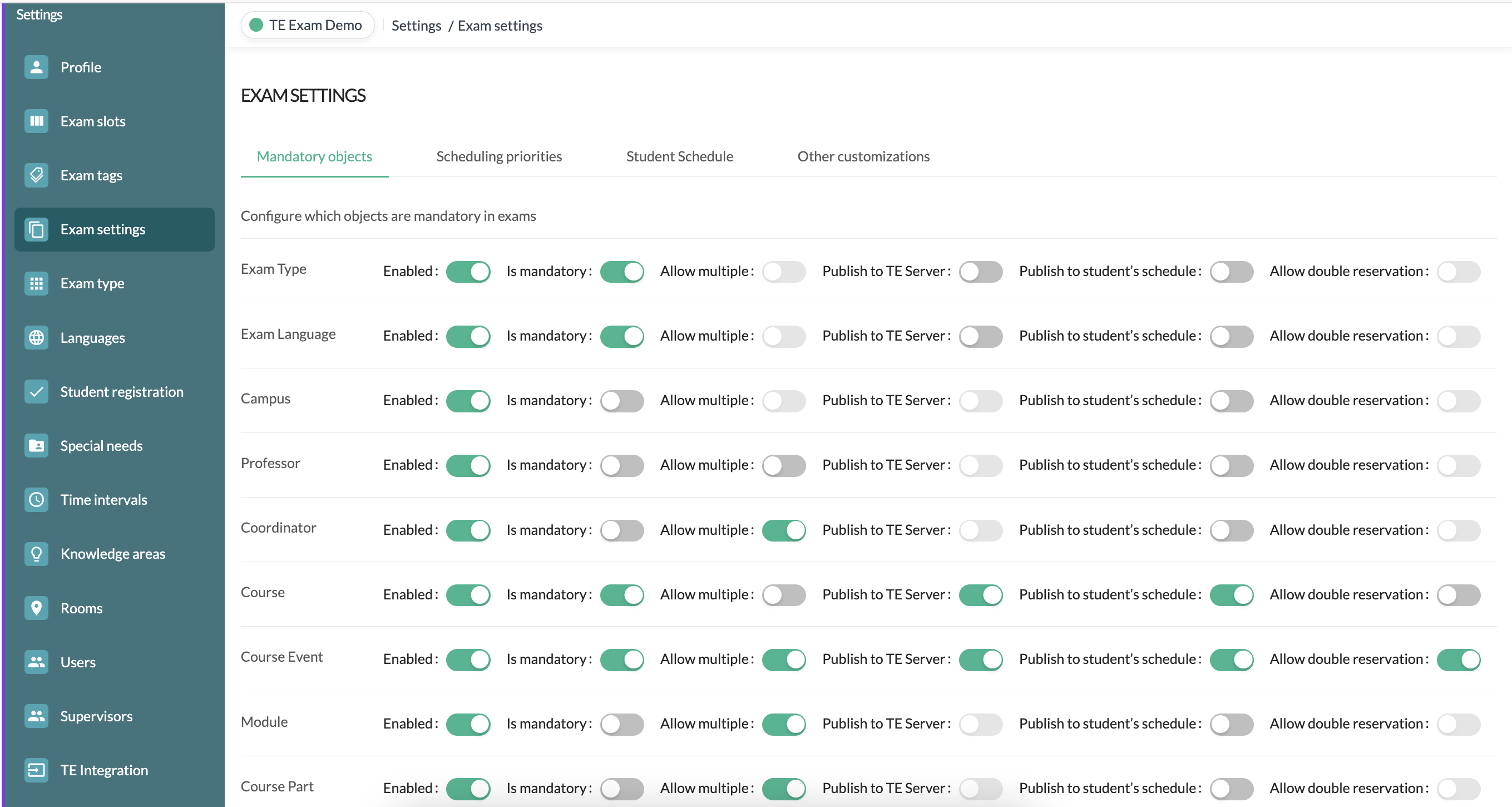This screenshot has height=807, width=1512.
Task: Turn off Is mandatory for Exam Language
Action: (x=621, y=336)
